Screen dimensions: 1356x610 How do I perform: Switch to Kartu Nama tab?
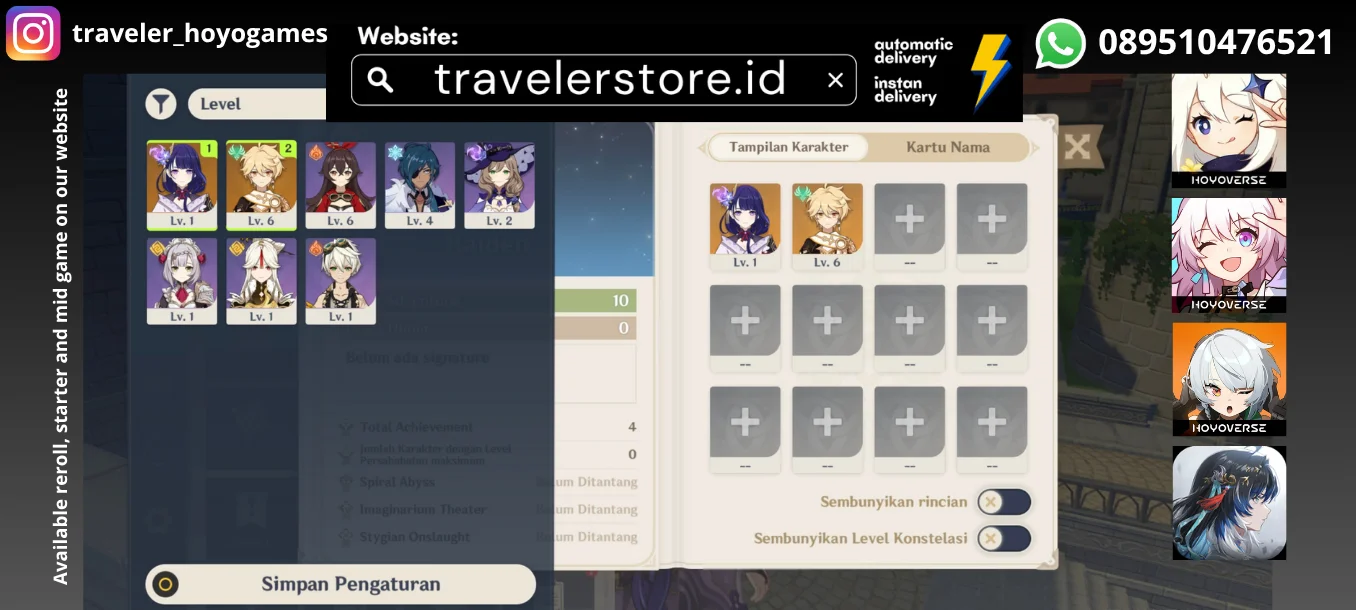948,147
